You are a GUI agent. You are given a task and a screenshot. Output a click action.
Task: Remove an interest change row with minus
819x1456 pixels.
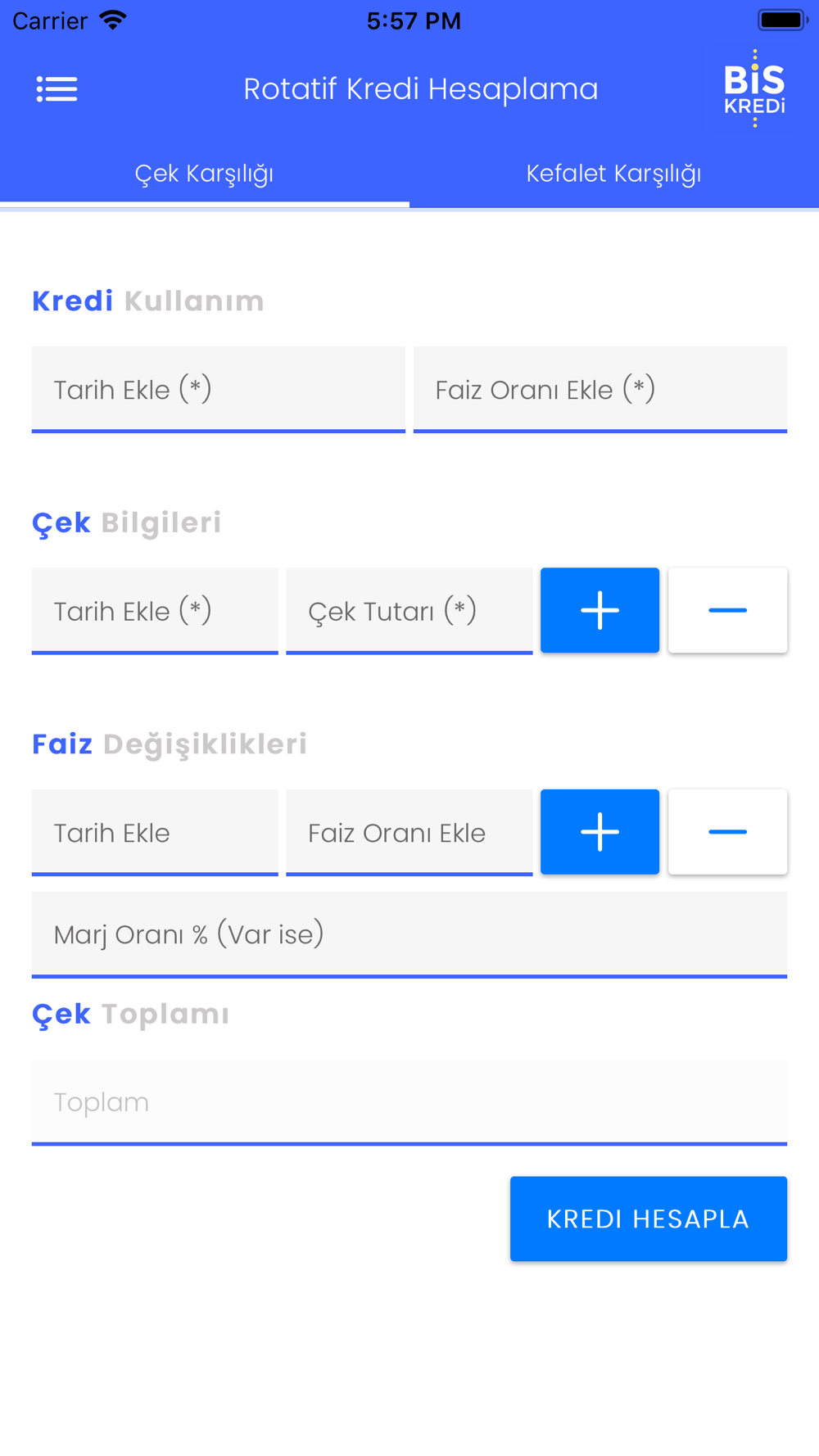coord(727,832)
